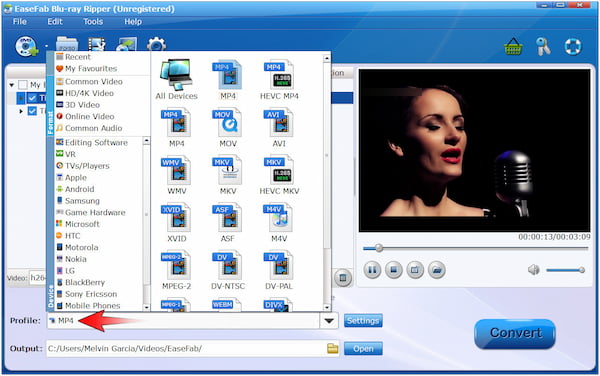This screenshot has height=376, width=600.
Task: Open snapshot folder button in player
Action: tap(437, 270)
